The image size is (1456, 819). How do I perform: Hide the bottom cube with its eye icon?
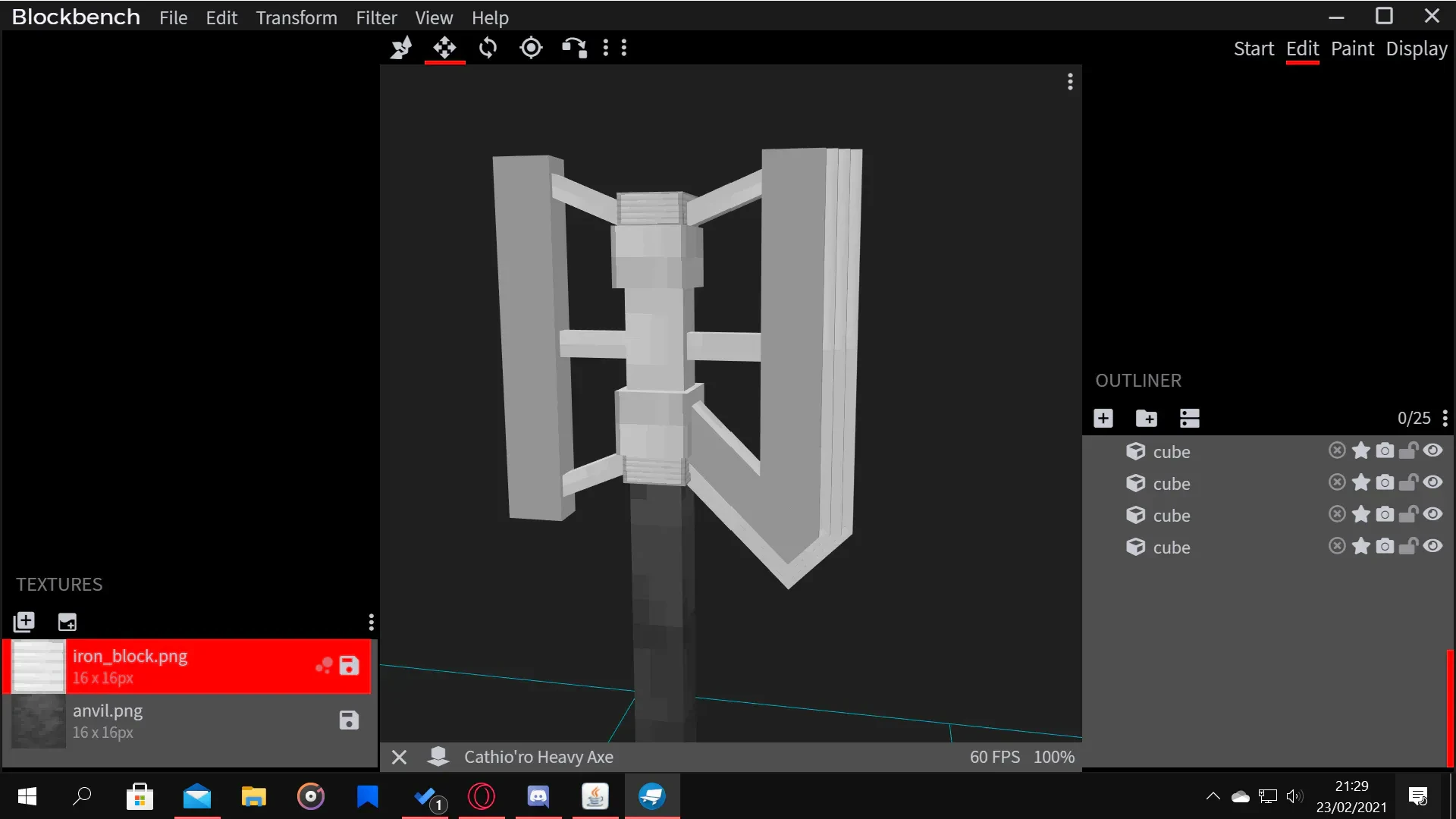1432,546
